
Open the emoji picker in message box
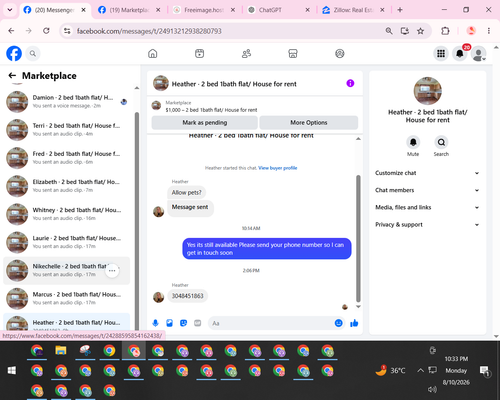pyautogui.click(x=338, y=323)
